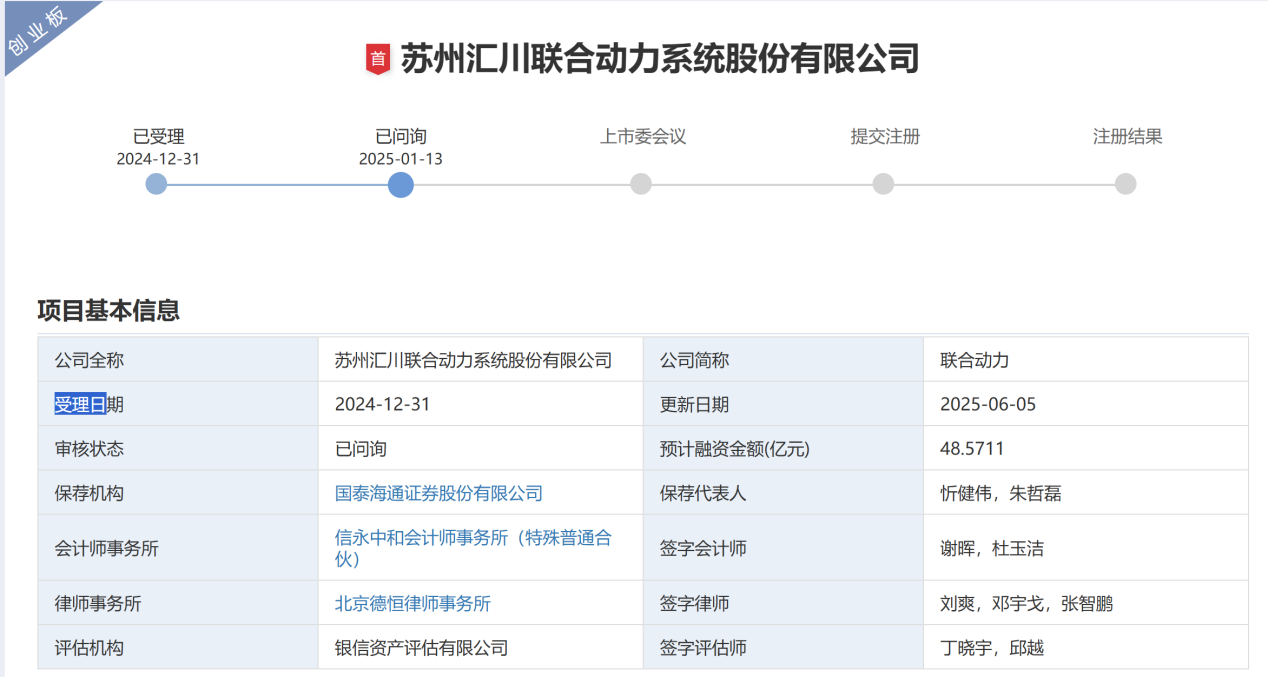Screen dimensions: 1268x677
Task: Click the 注册结果 stage label
Action: [1128, 137]
